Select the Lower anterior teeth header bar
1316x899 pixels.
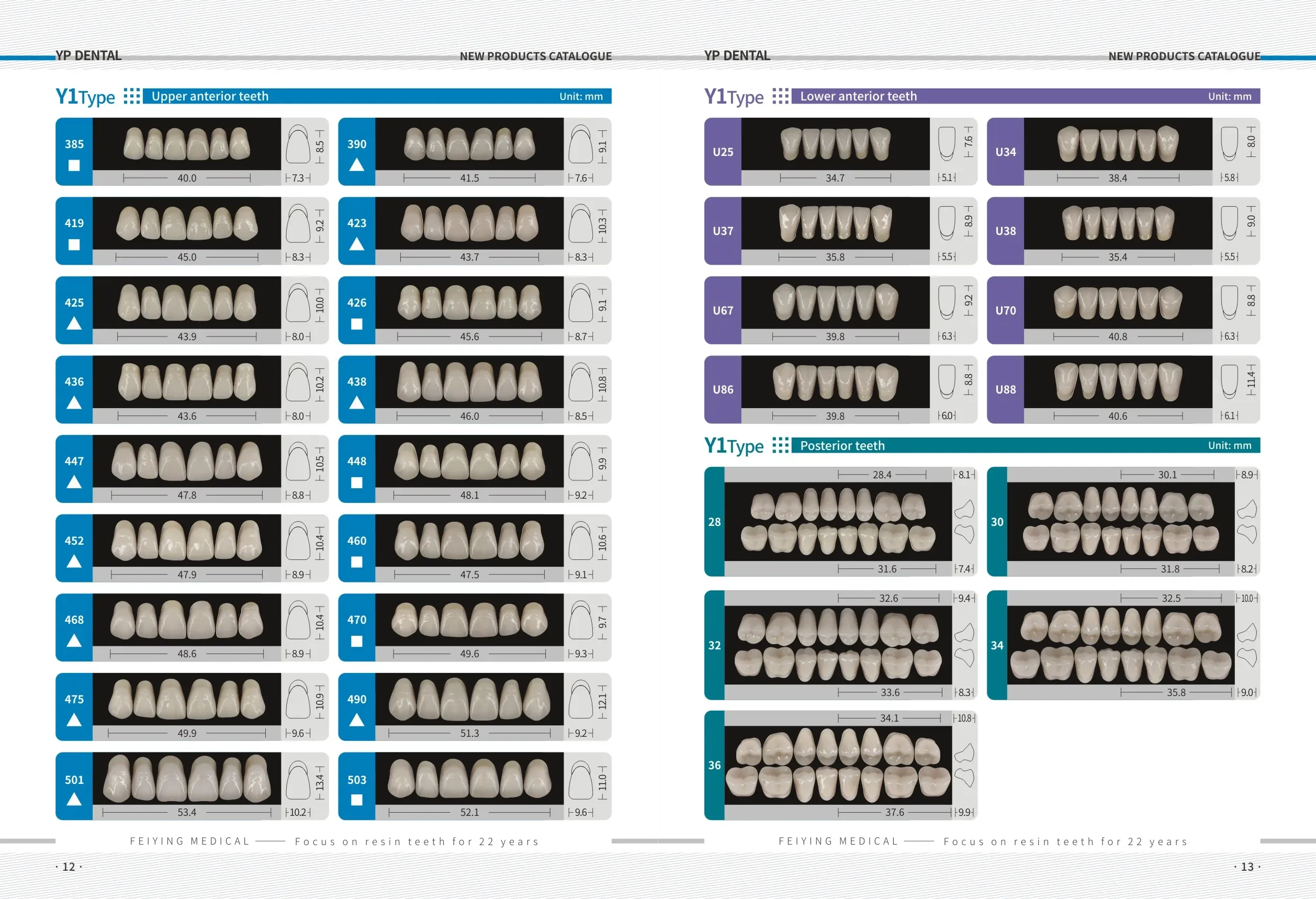(1026, 96)
